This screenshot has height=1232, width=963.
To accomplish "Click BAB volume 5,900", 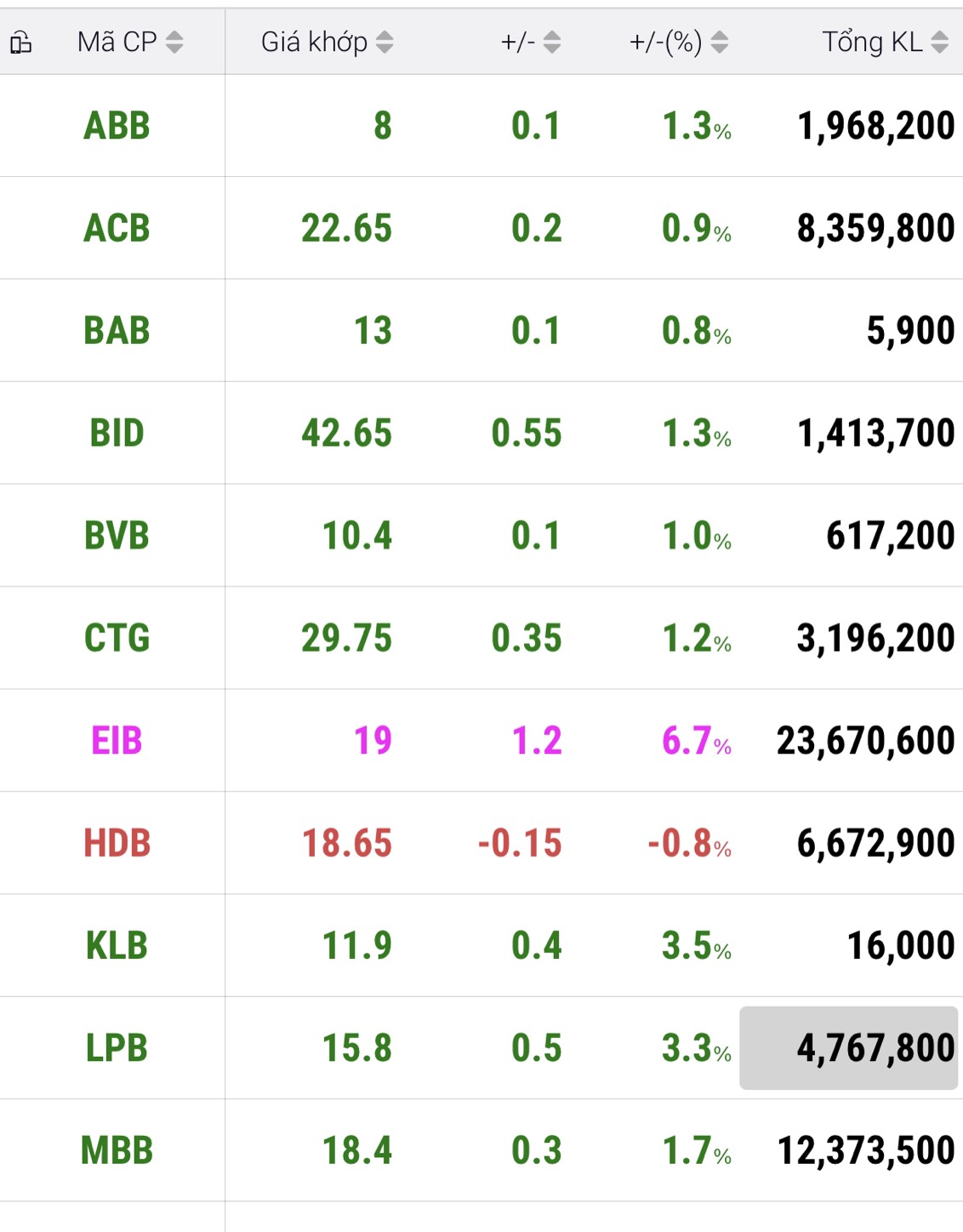I will (x=910, y=331).
